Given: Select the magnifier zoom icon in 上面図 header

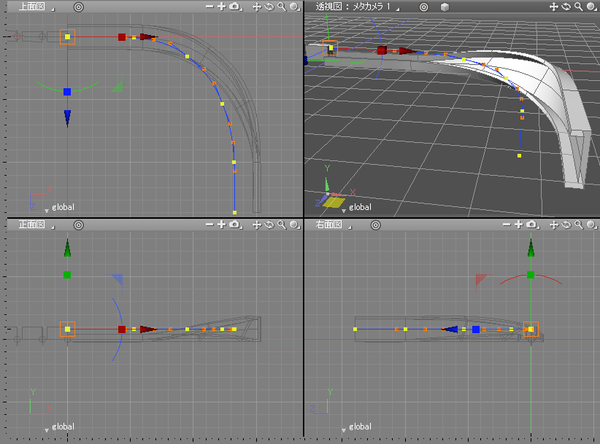Looking at the screenshot, I should pos(282,7).
